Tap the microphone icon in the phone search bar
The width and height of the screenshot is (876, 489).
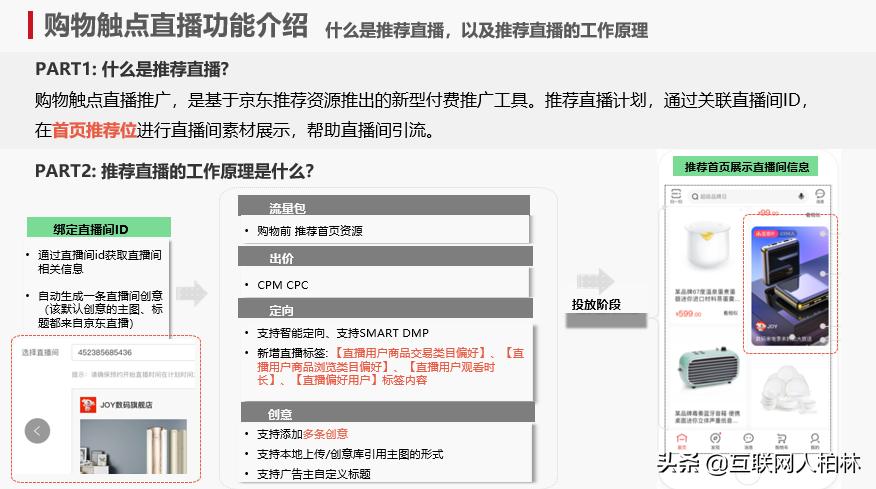[801, 196]
